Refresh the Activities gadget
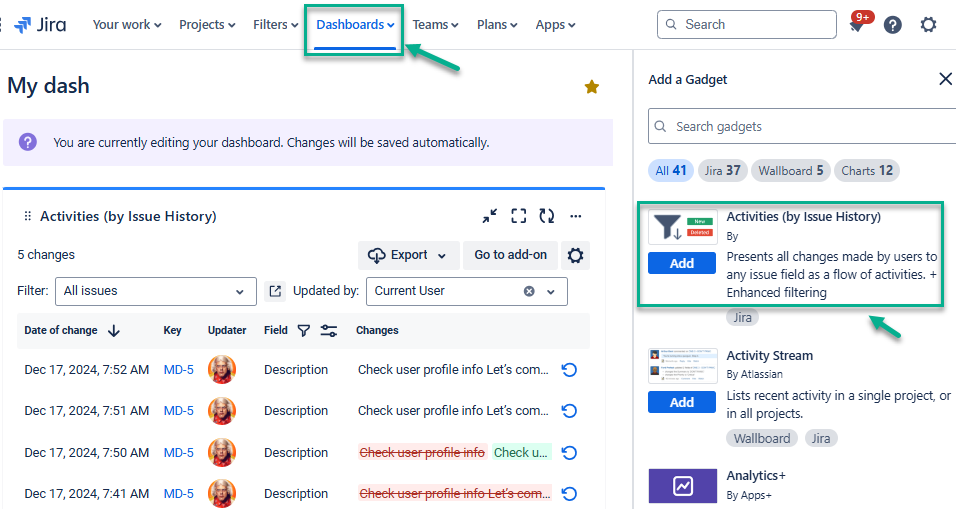 click(x=547, y=216)
